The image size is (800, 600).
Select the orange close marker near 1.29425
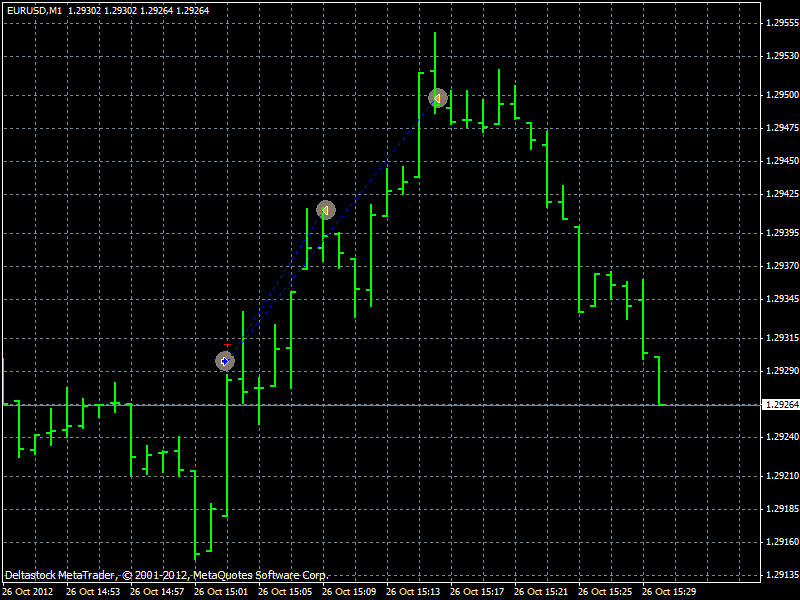[326, 210]
